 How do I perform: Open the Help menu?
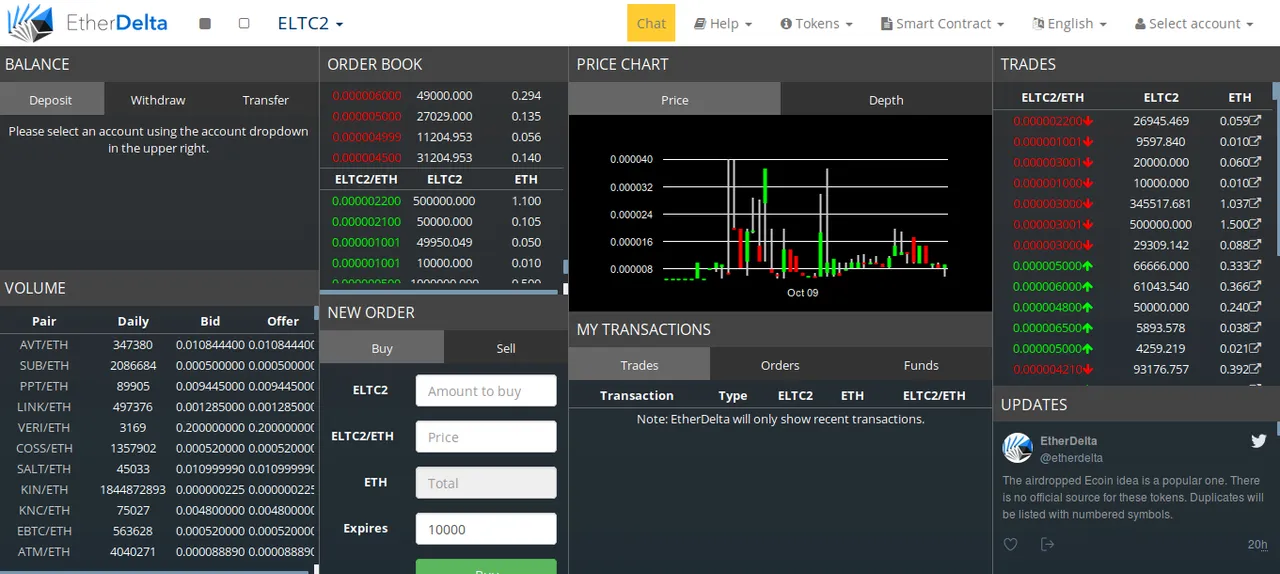tap(723, 23)
